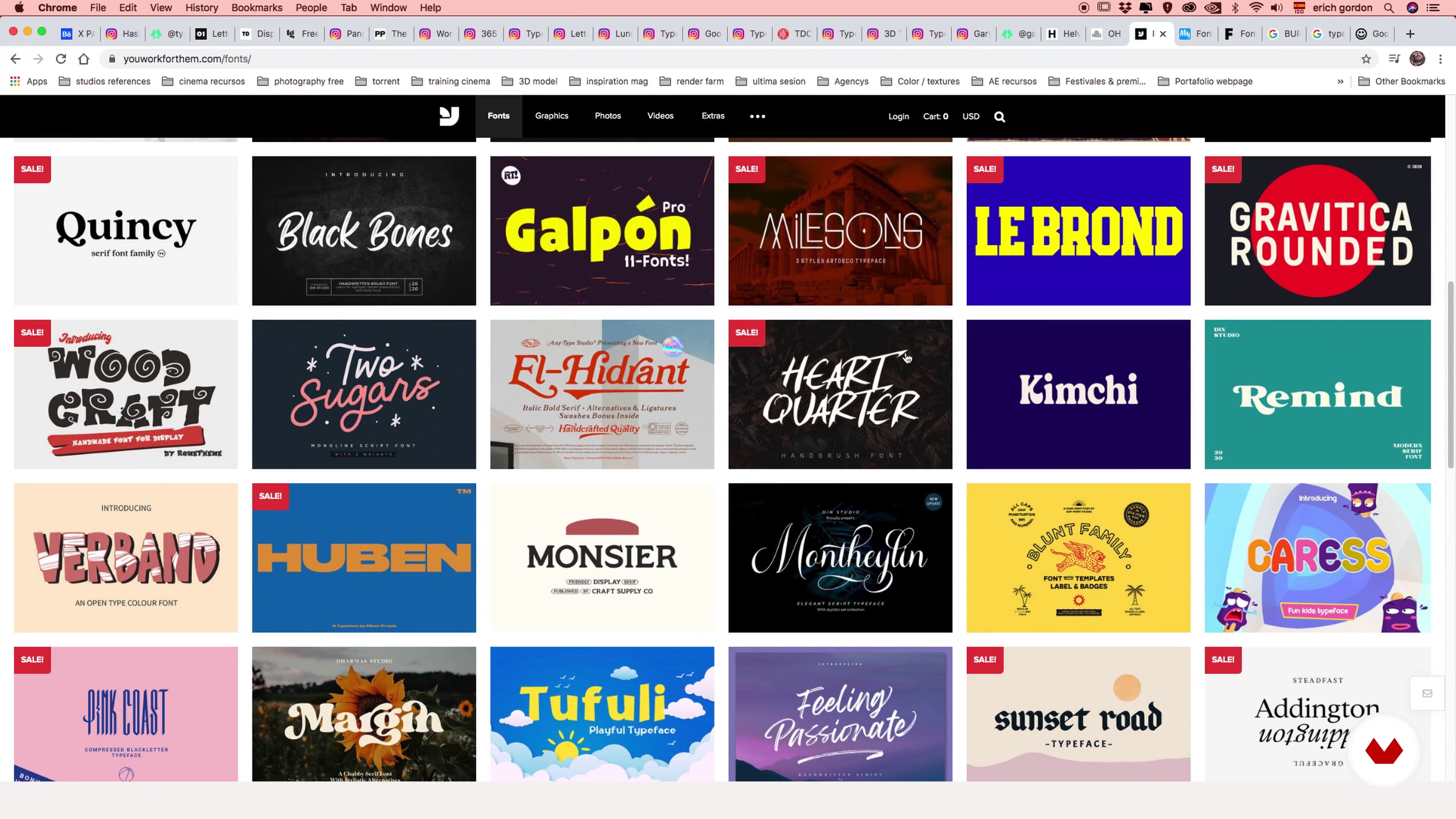The width and height of the screenshot is (1456, 819).
Task: Open the Color / textures bookmark folder
Action: tap(920, 82)
